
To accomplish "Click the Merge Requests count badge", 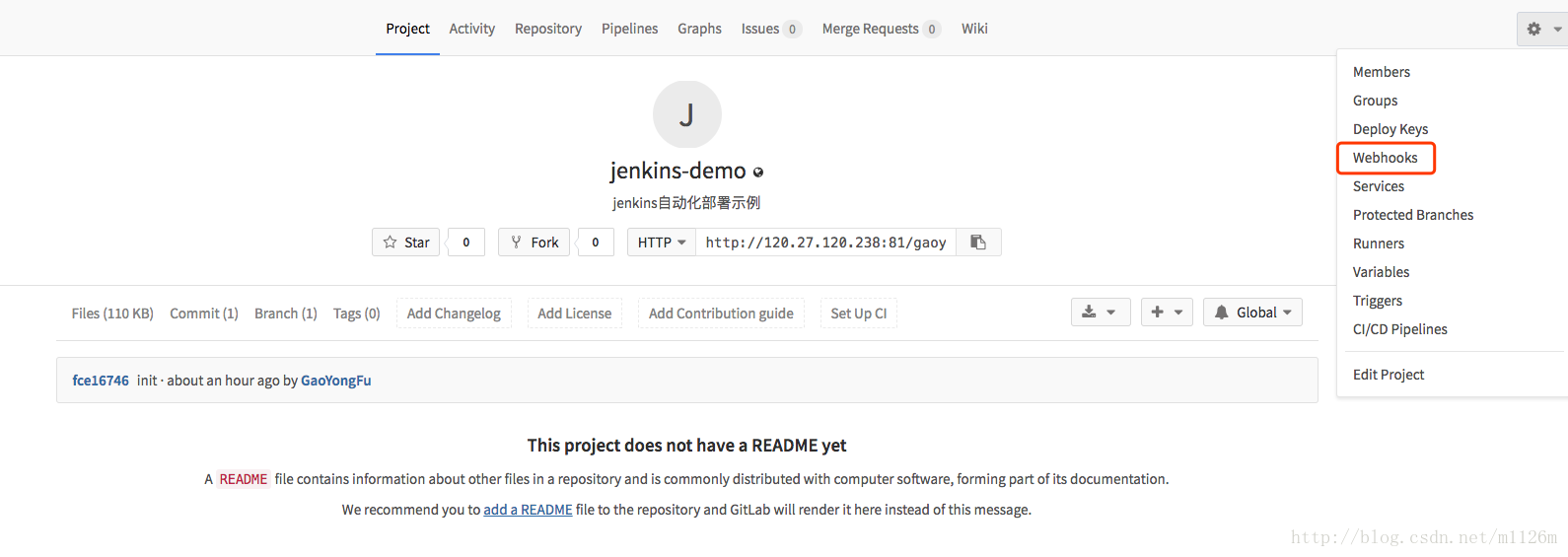I will pyautogui.click(x=931, y=30).
